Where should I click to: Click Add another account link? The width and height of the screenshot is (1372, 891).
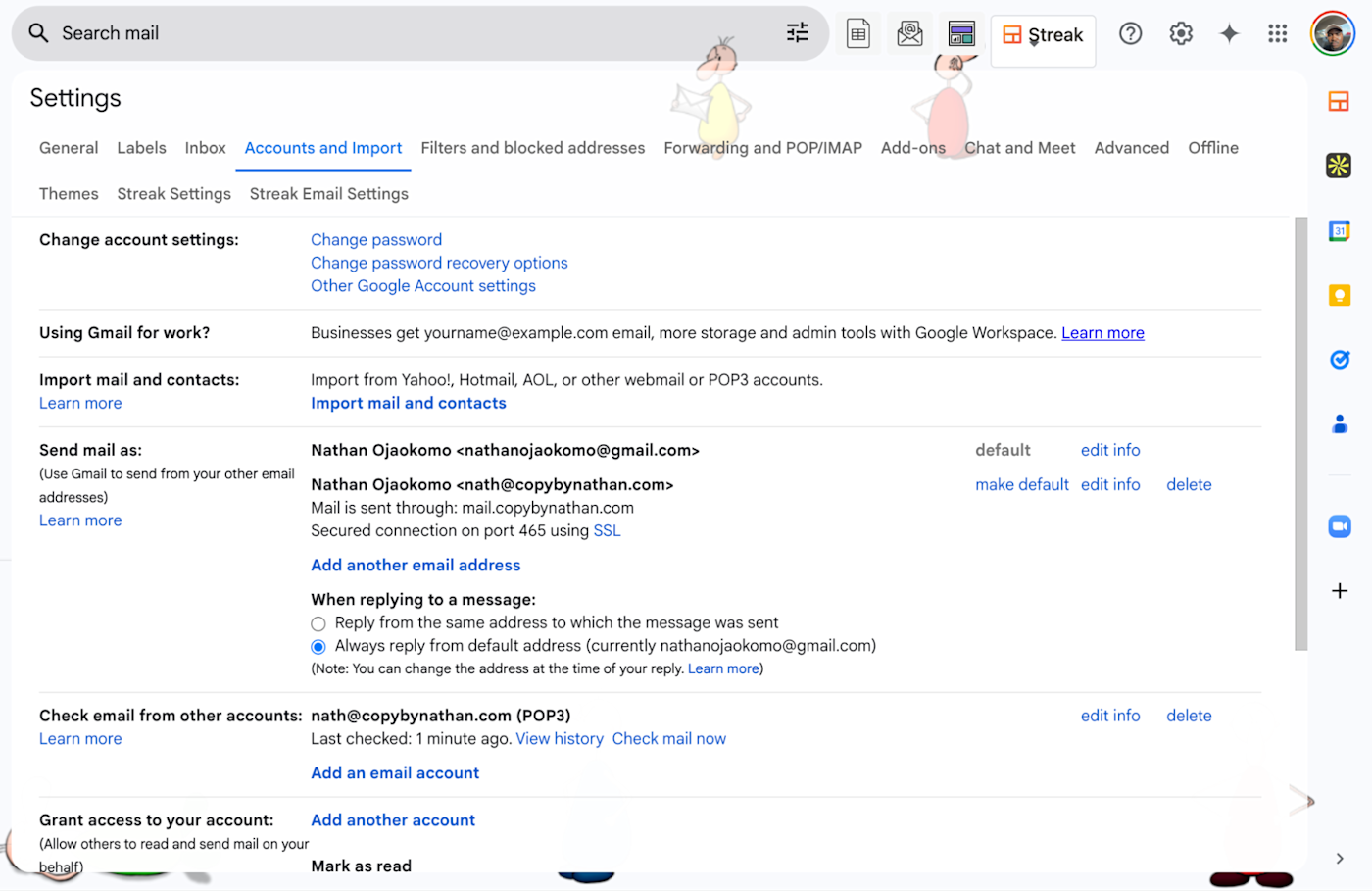pyautogui.click(x=393, y=819)
